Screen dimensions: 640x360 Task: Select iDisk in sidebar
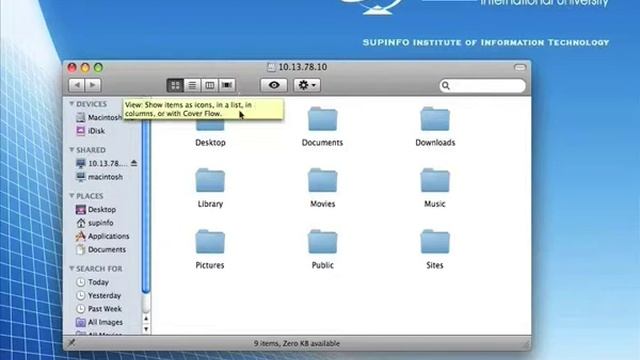click(91, 131)
